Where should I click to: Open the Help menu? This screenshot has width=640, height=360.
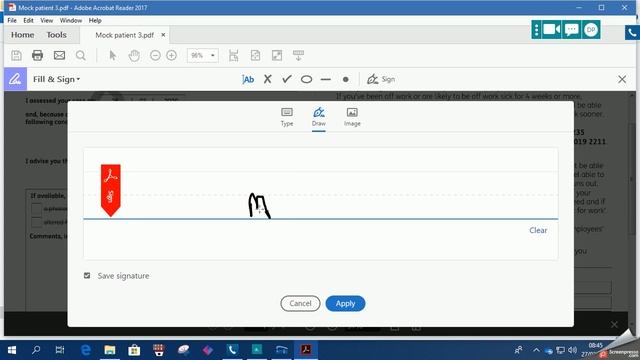pyautogui.click(x=95, y=20)
